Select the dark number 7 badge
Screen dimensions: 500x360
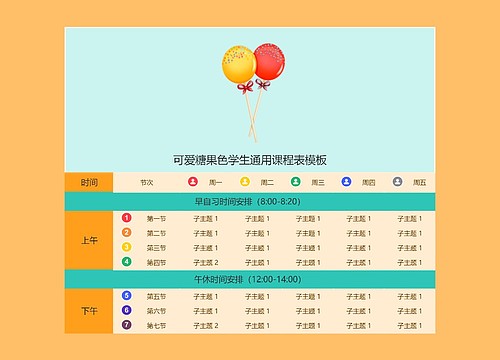pos(126,325)
